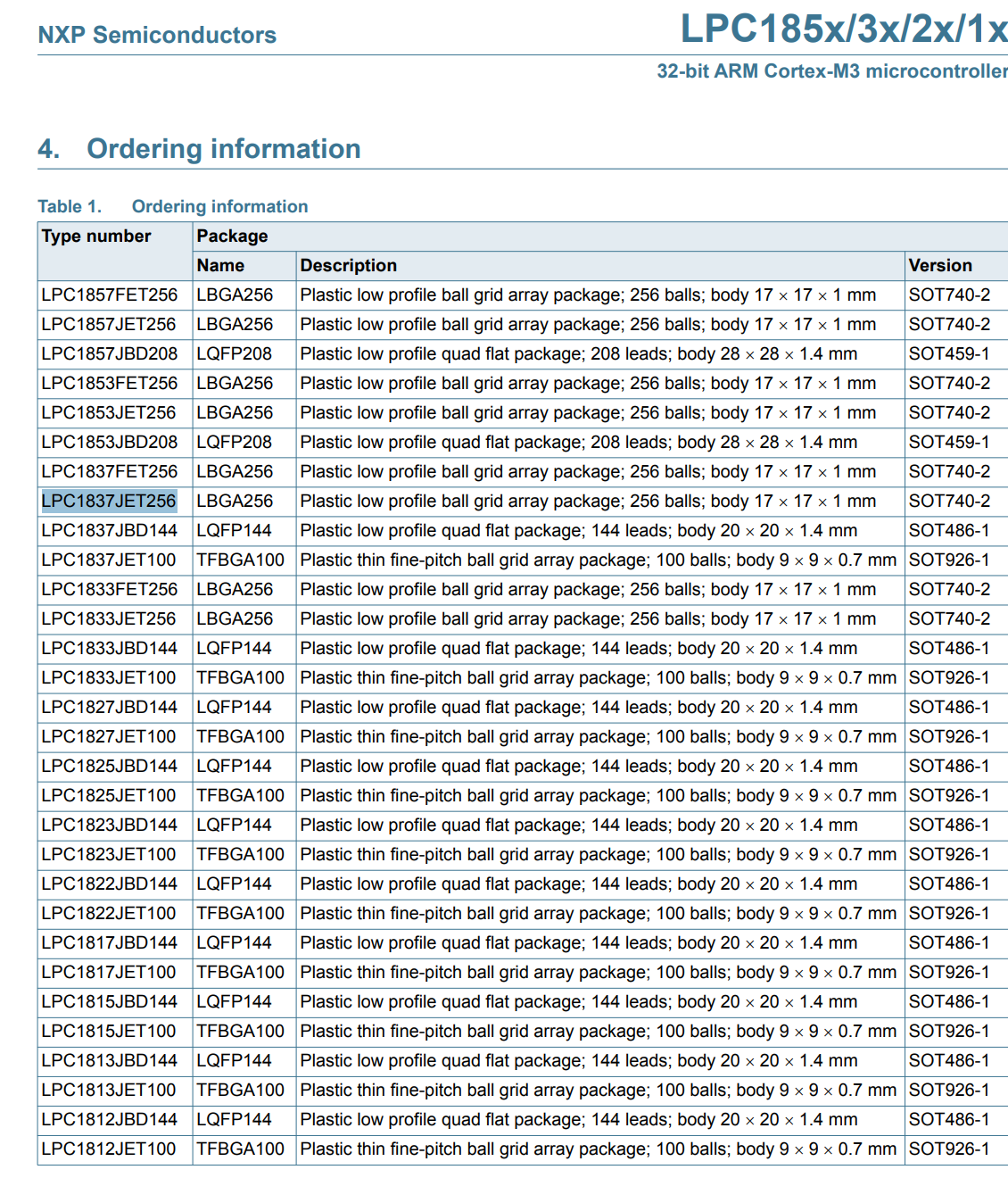
Task: Click the 'Version' column header
Action: [940, 265]
